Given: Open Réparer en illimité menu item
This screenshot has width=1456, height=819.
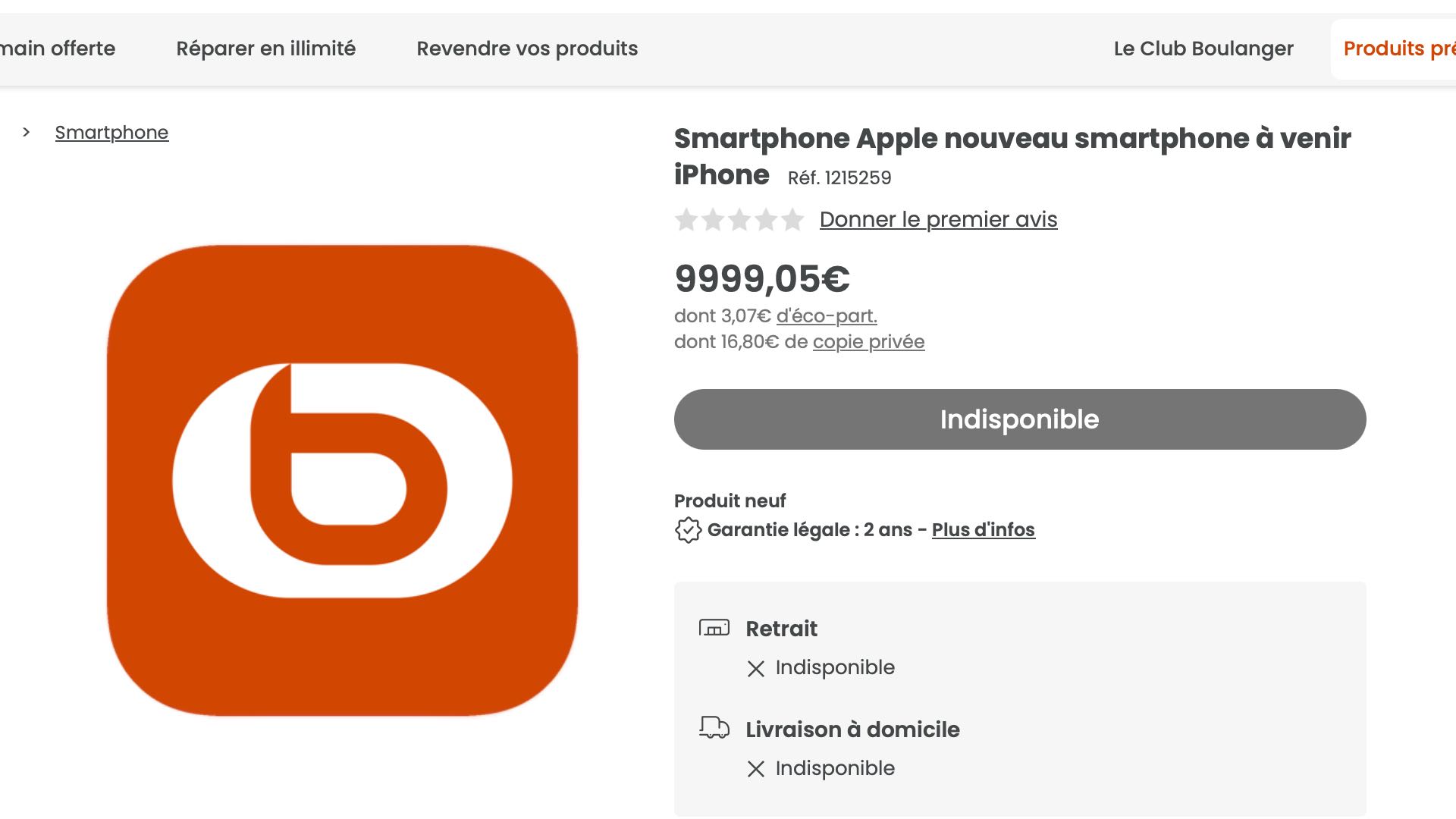Looking at the screenshot, I should [265, 49].
